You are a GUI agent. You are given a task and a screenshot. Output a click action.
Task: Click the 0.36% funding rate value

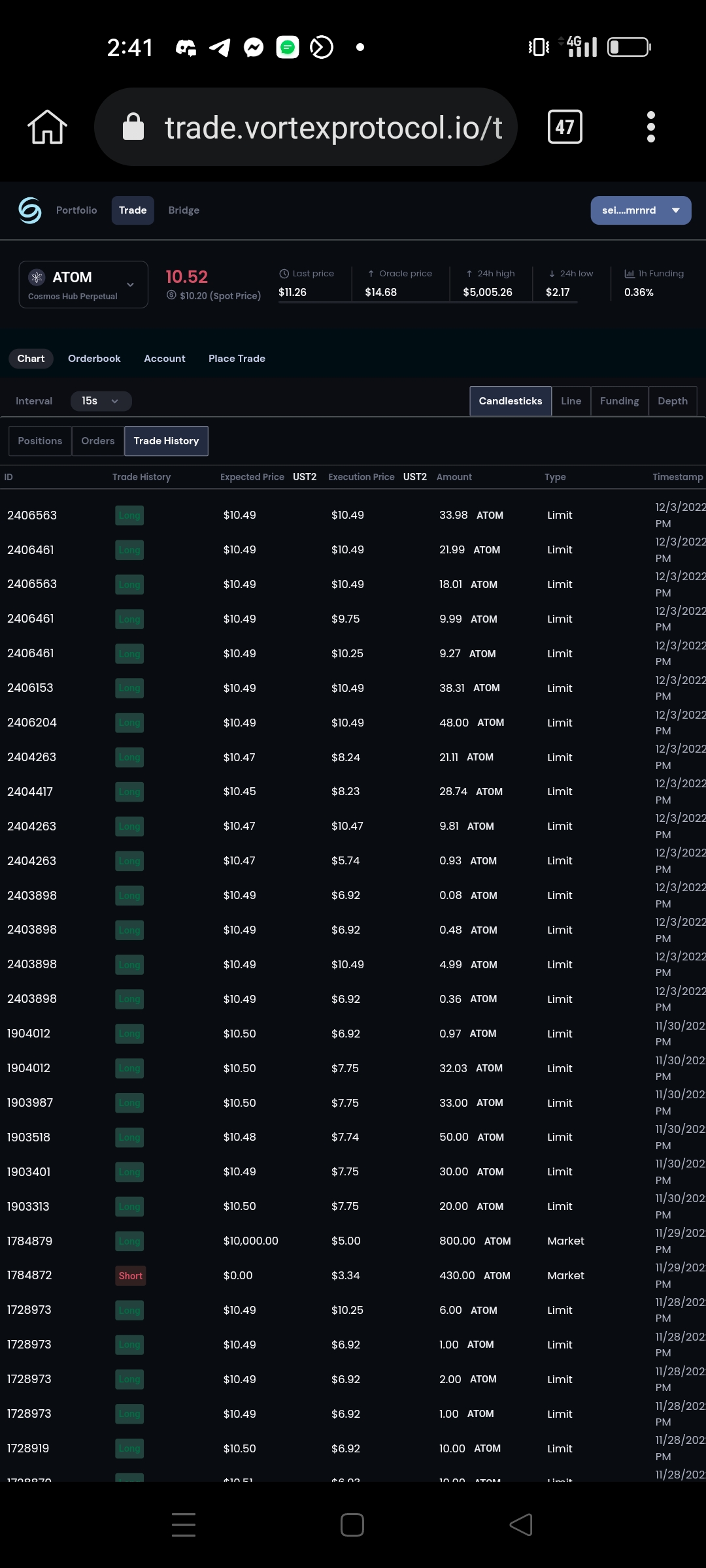tap(639, 292)
